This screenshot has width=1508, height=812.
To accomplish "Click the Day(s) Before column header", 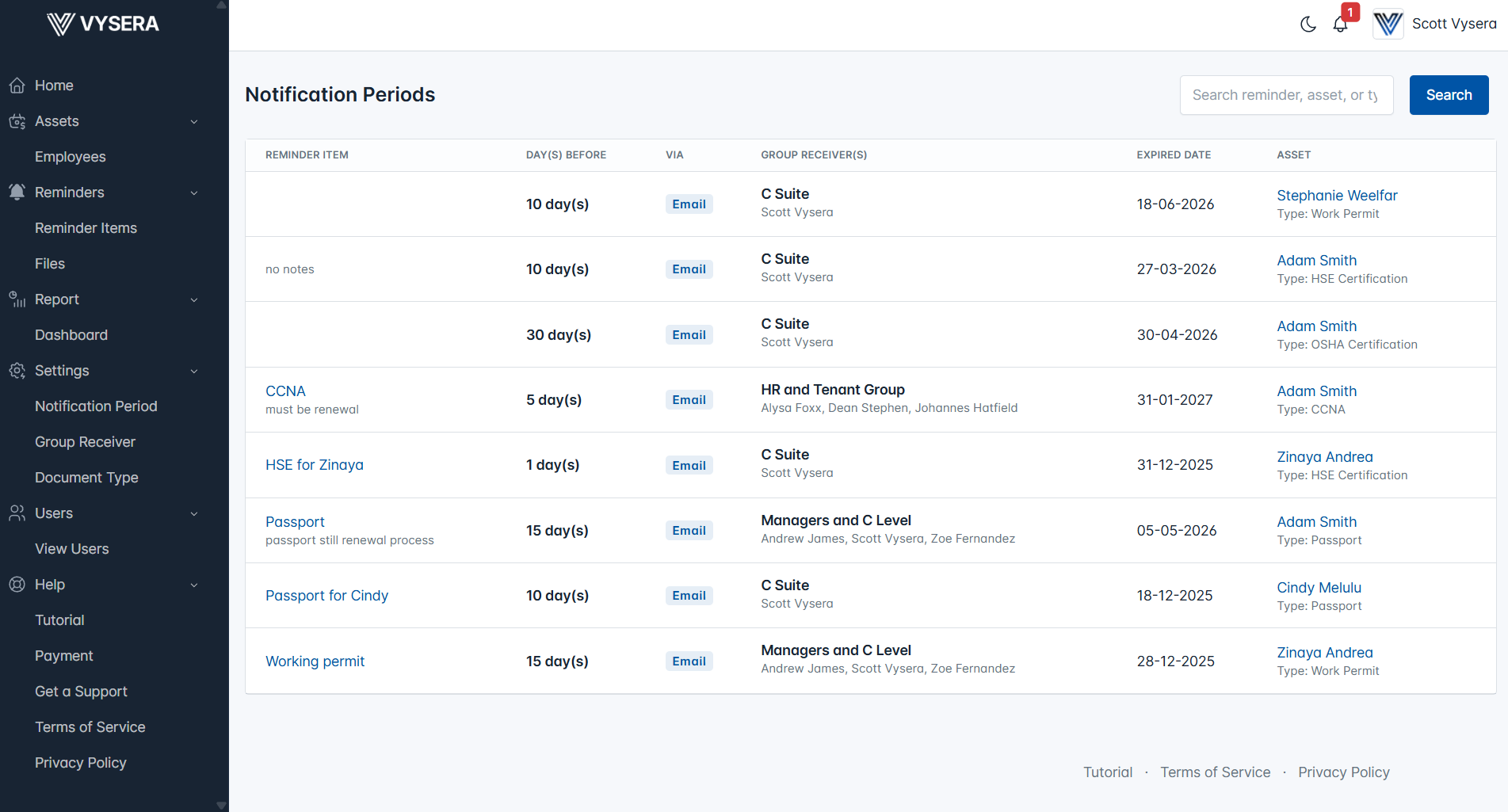I will point(566,155).
